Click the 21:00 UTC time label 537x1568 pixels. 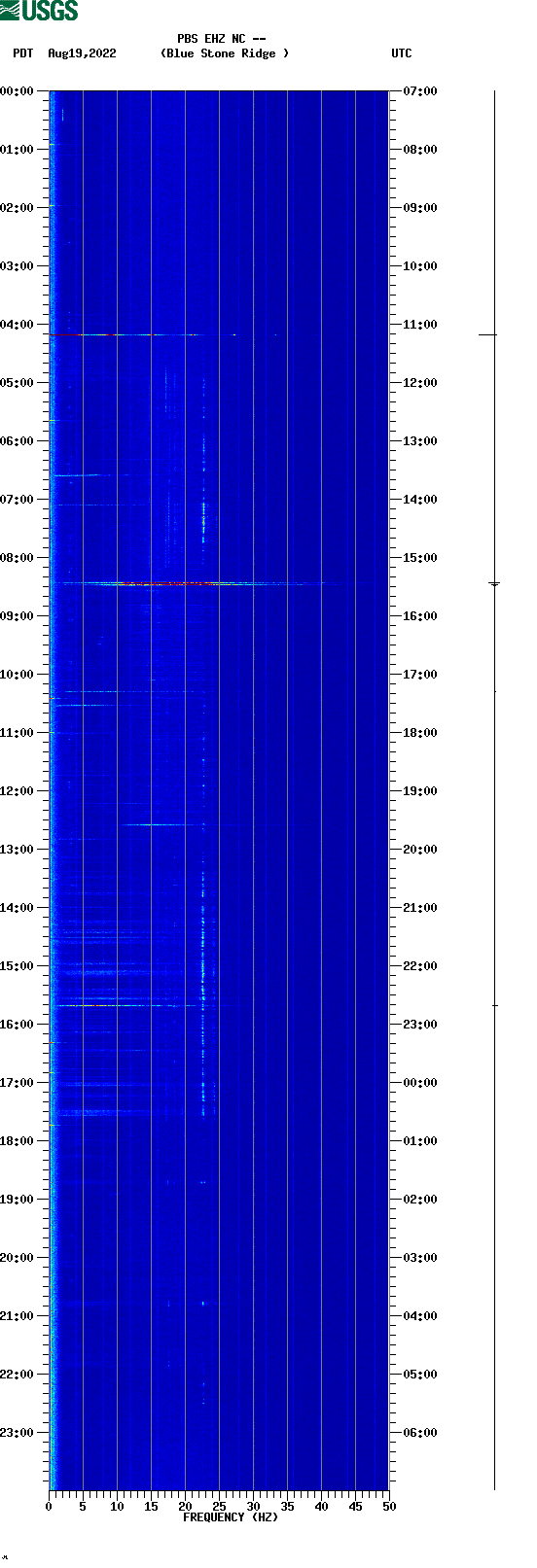420,908
